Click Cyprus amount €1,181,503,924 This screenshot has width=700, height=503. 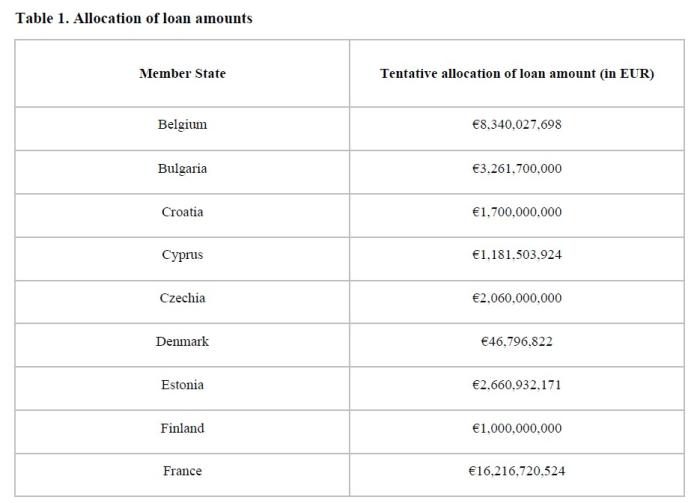517,254
